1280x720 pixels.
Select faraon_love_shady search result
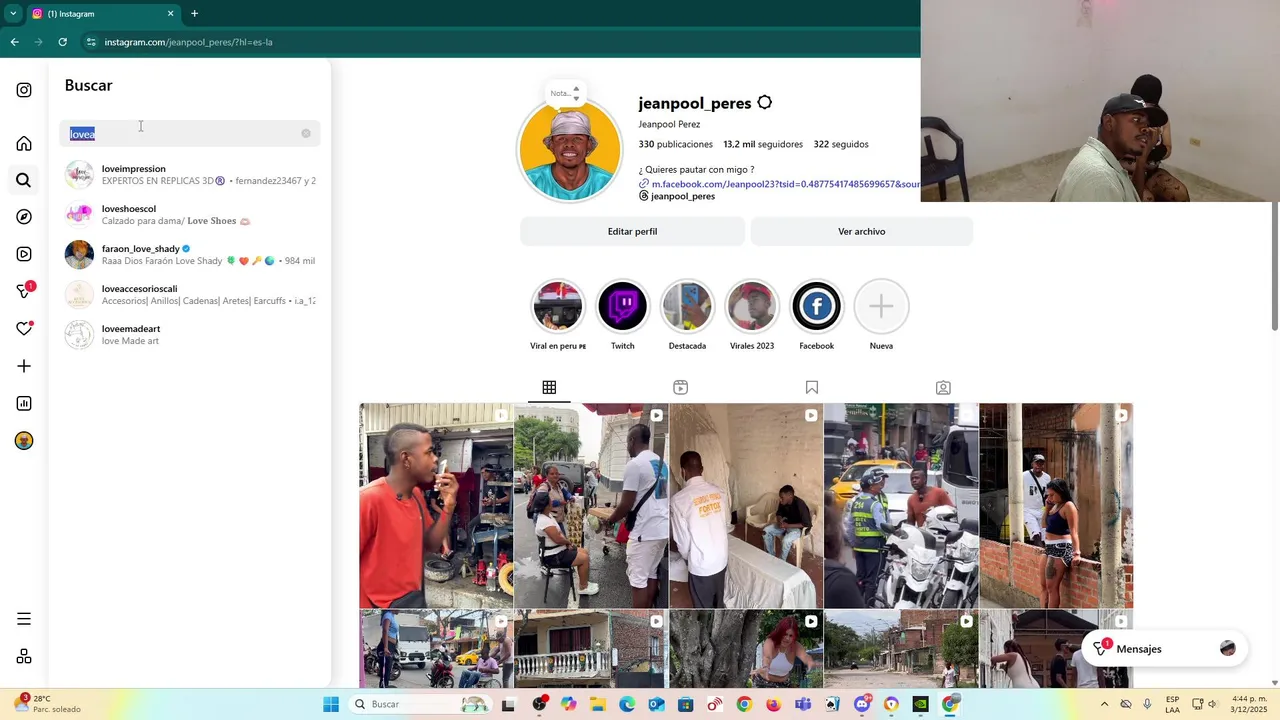tap(190, 255)
